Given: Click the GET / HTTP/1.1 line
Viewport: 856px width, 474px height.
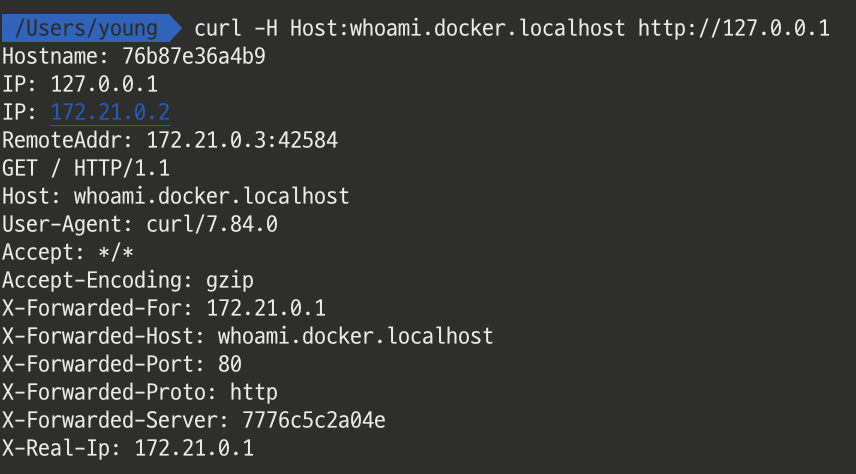Looking at the screenshot, I should [86, 168].
